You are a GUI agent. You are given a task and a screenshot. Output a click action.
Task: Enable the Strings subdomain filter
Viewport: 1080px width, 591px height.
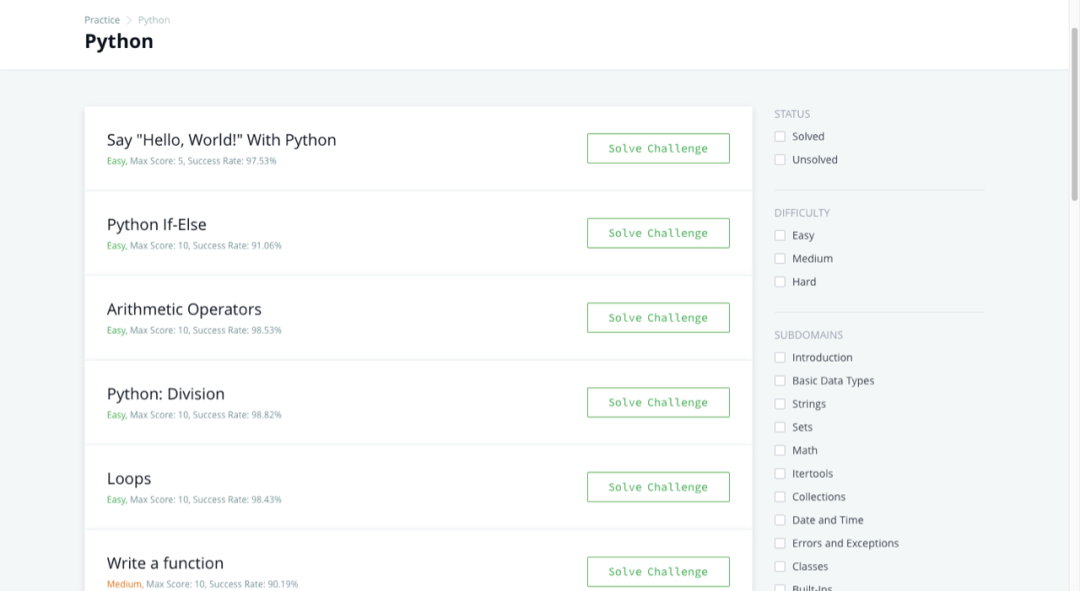point(780,404)
